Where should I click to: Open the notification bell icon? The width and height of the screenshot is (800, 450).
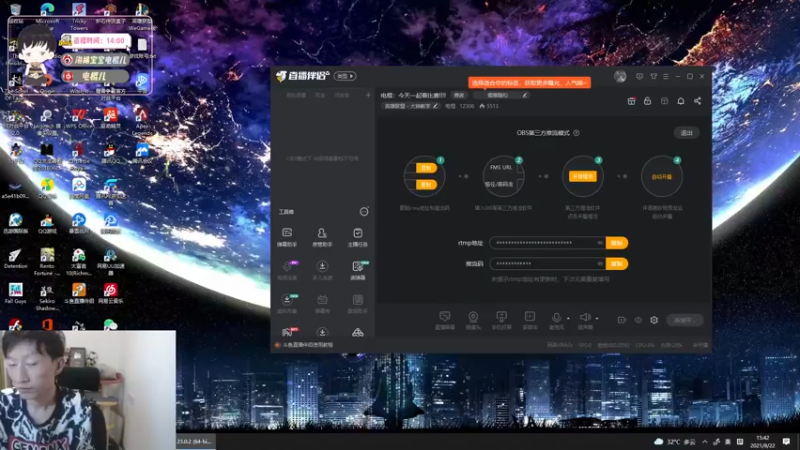point(681,101)
